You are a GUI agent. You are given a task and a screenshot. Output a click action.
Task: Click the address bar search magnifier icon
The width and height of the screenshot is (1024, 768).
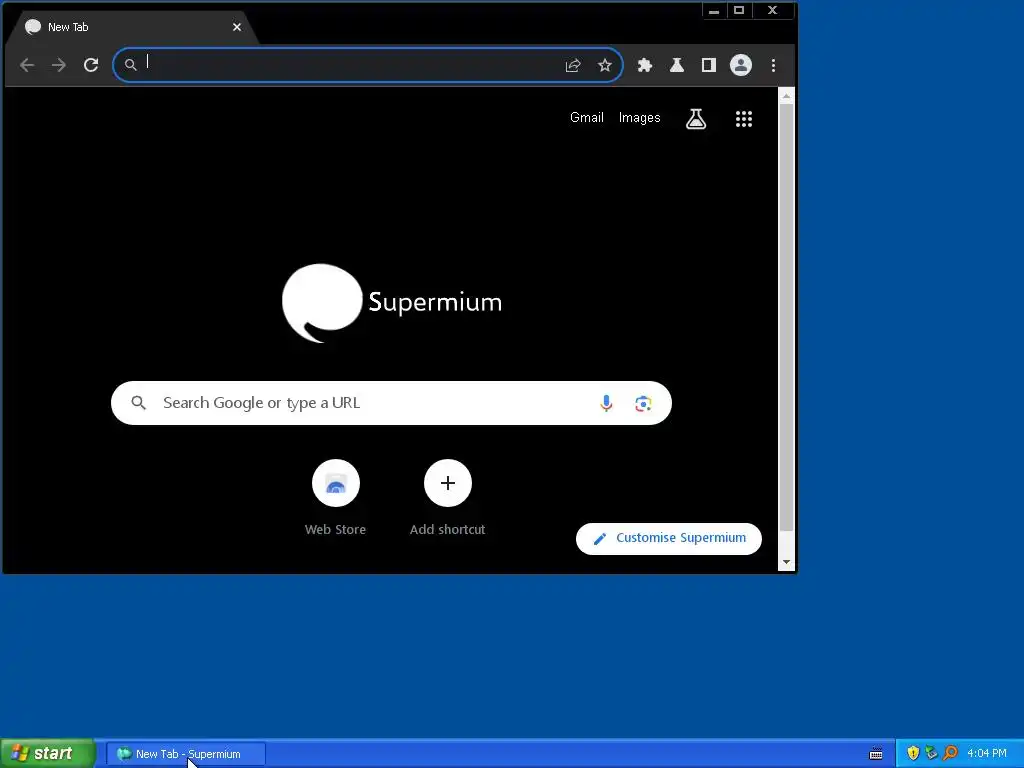tap(131, 65)
